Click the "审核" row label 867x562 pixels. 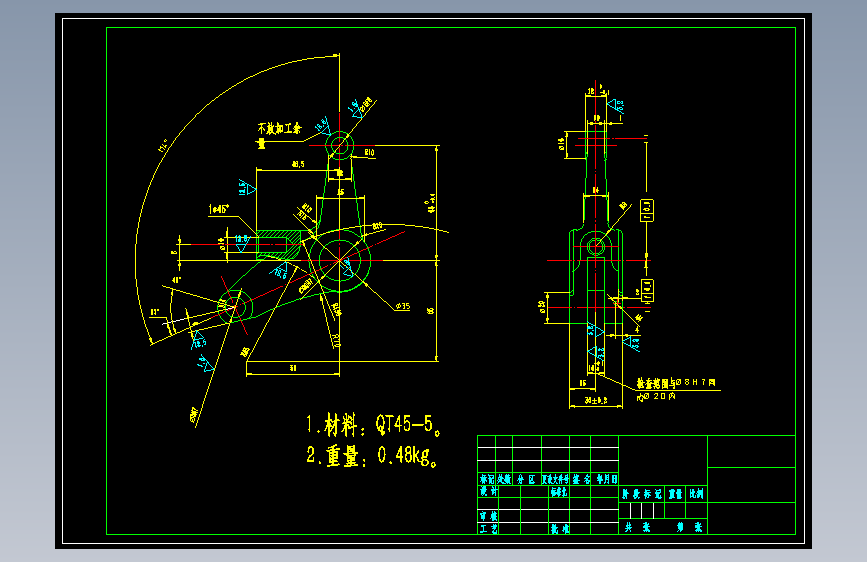pyautogui.click(x=488, y=516)
